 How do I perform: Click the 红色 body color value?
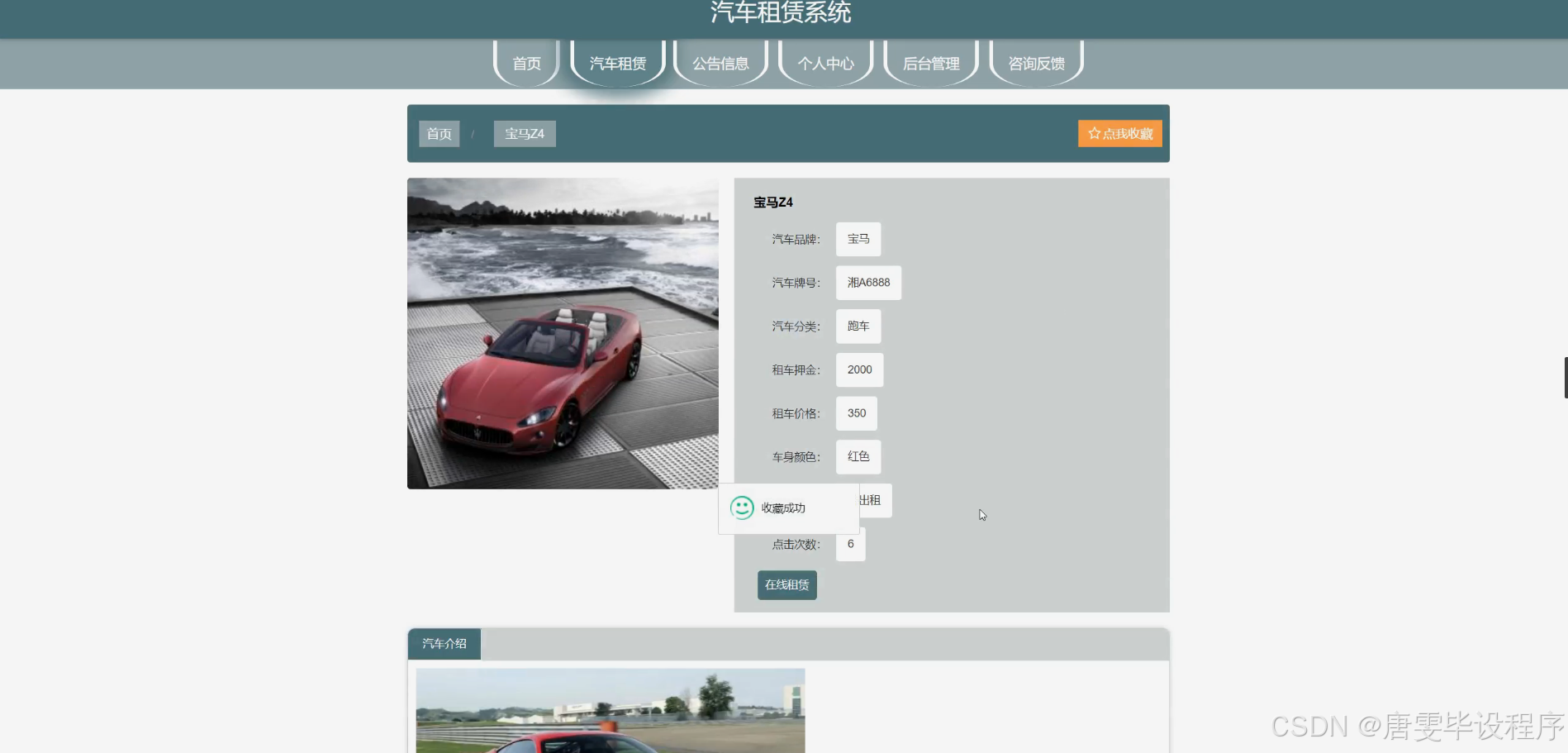(x=858, y=456)
